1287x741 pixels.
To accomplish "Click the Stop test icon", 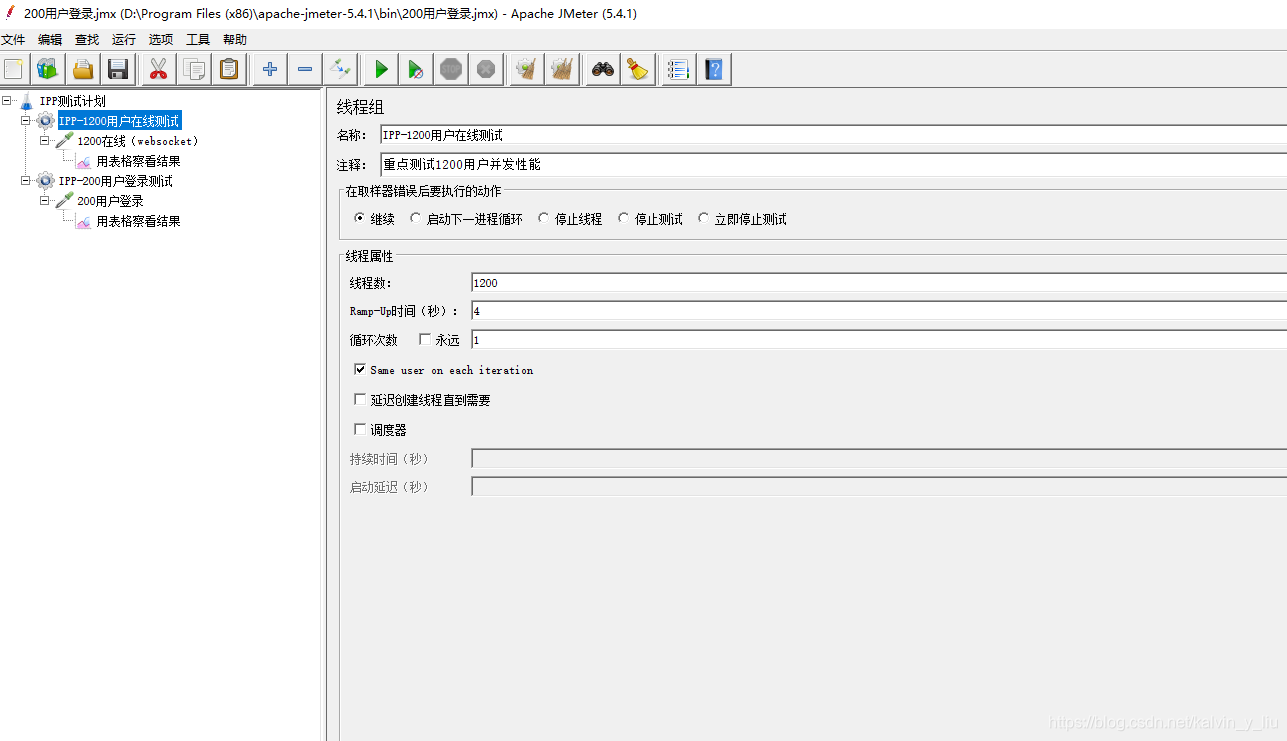I will [x=450, y=69].
